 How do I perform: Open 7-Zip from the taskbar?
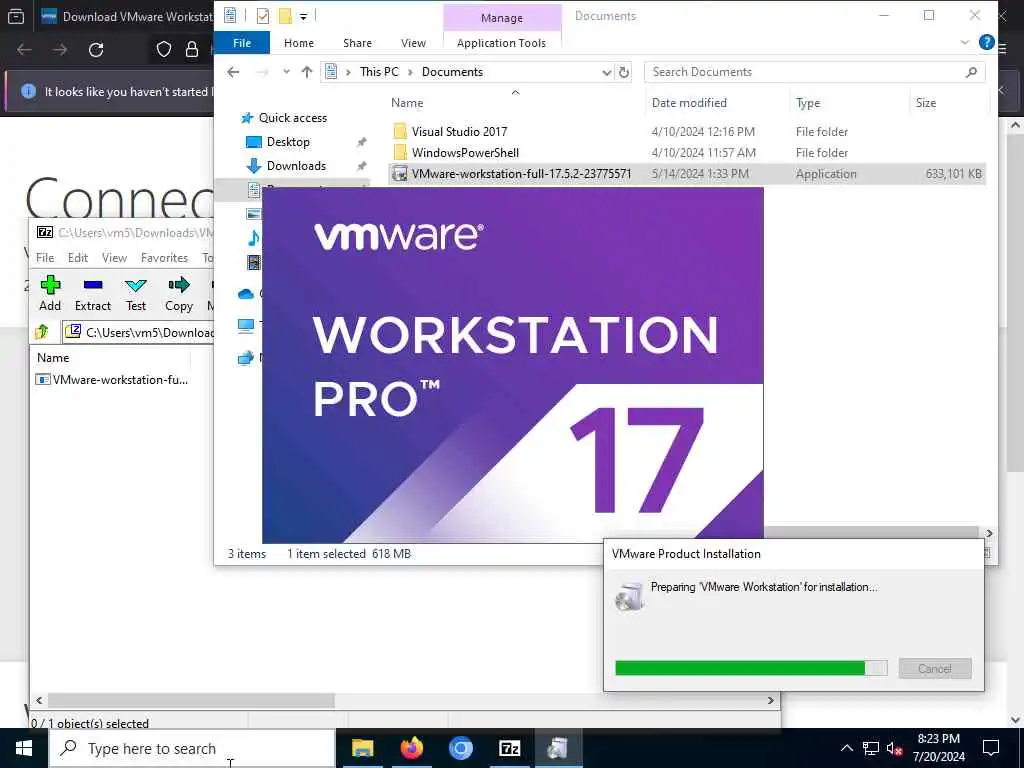click(x=509, y=748)
